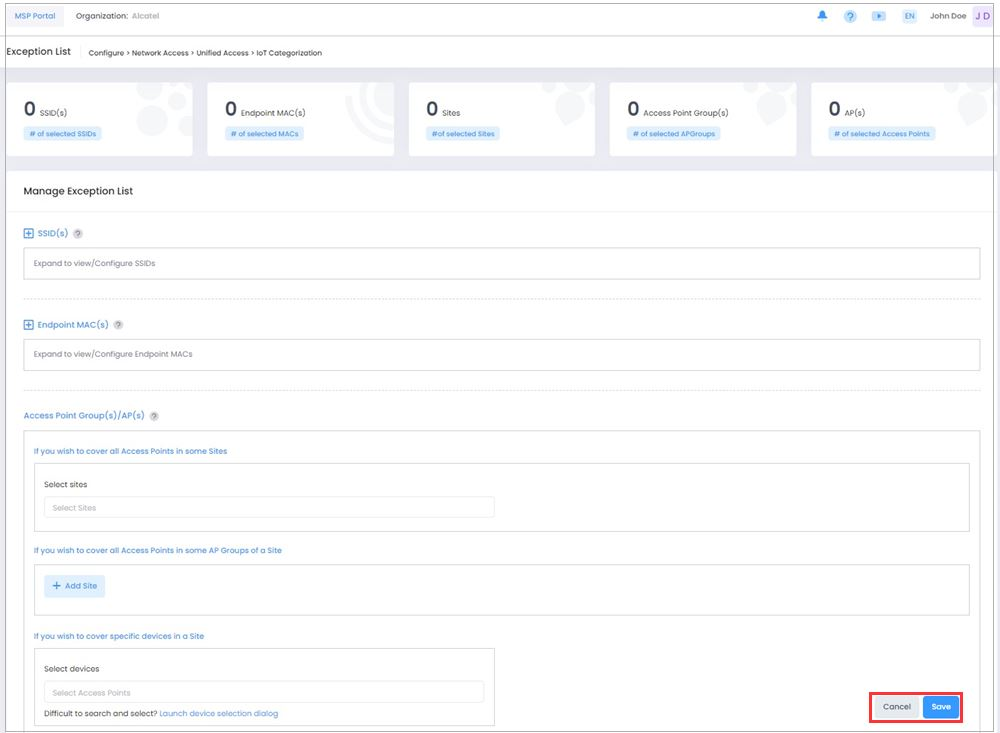The height and width of the screenshot is (733, 1000).
Task: Click the 'Select sites' label
Action: click(66, 485)
